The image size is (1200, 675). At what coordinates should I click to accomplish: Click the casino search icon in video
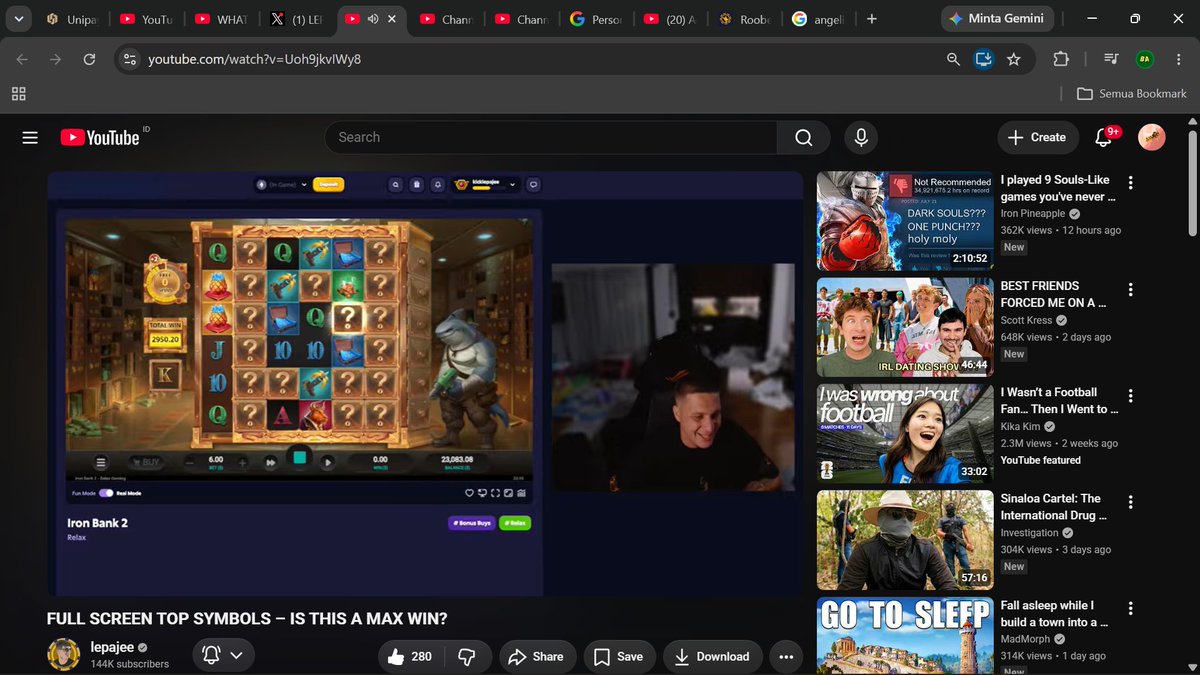(x=396, y=184)
